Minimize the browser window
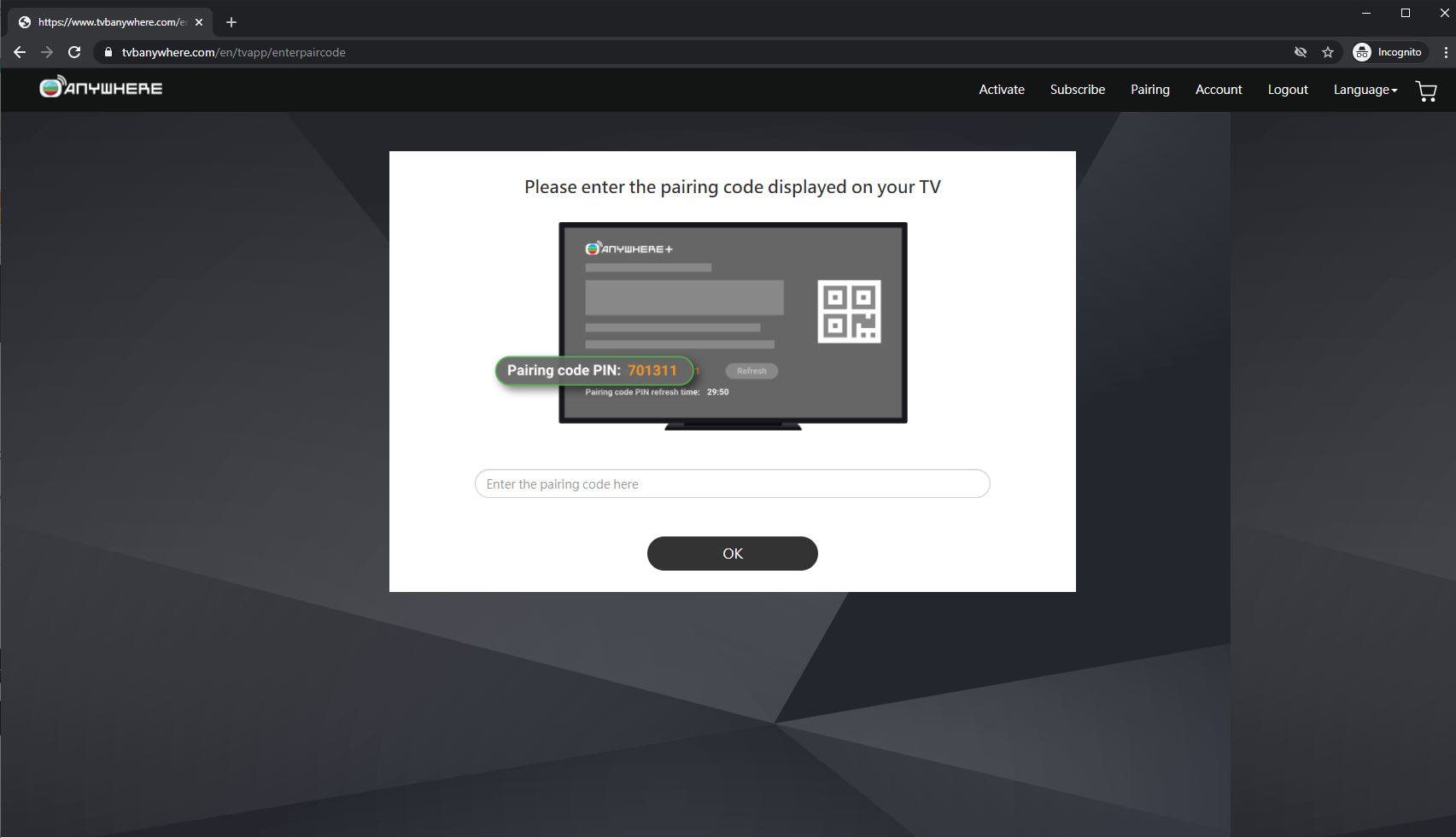The image size is (1456, 838). 1366,13
